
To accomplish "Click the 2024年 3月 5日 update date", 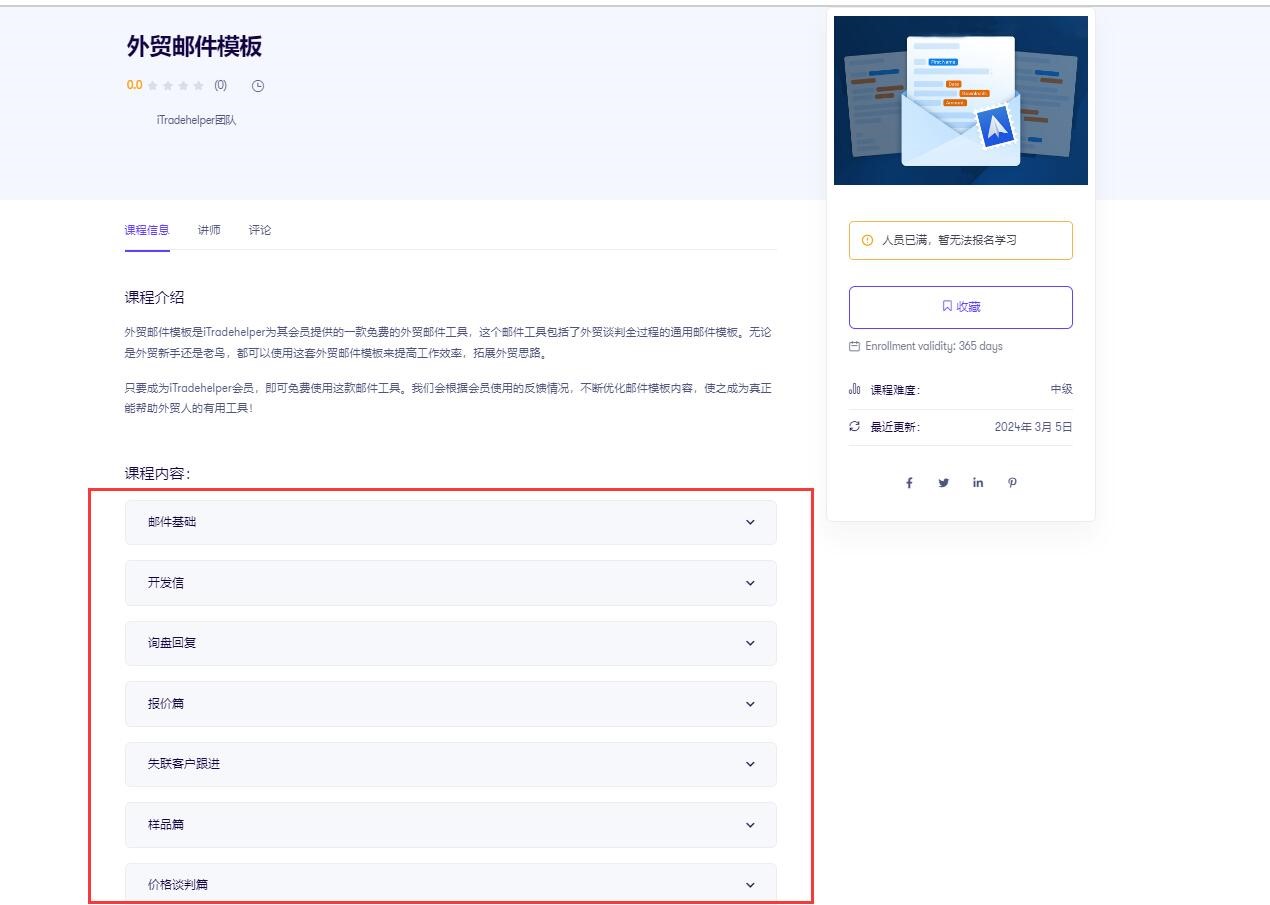I will 1033,427.
